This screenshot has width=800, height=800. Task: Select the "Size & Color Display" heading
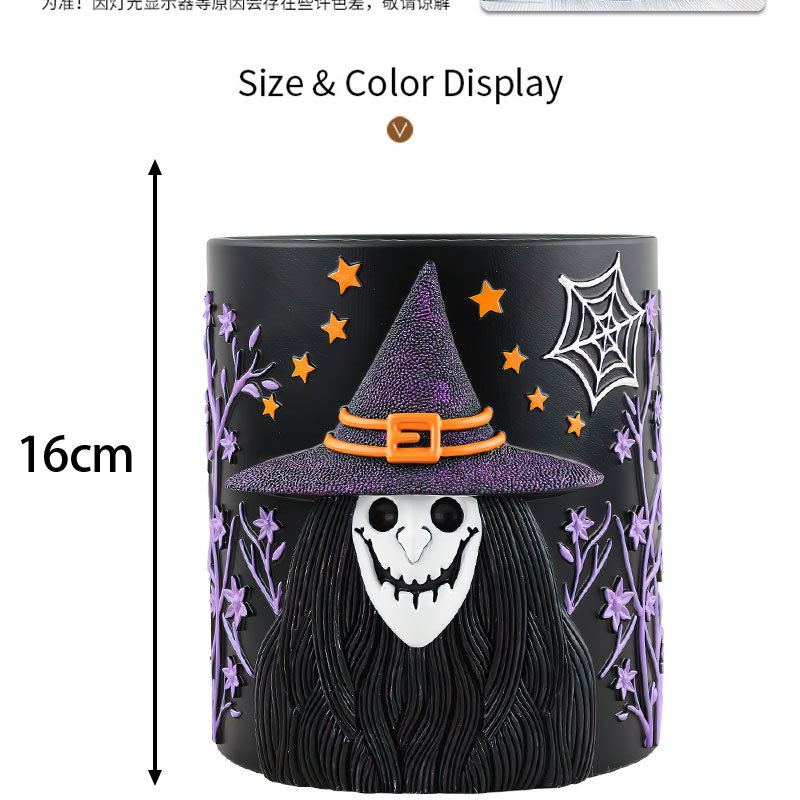400,84
